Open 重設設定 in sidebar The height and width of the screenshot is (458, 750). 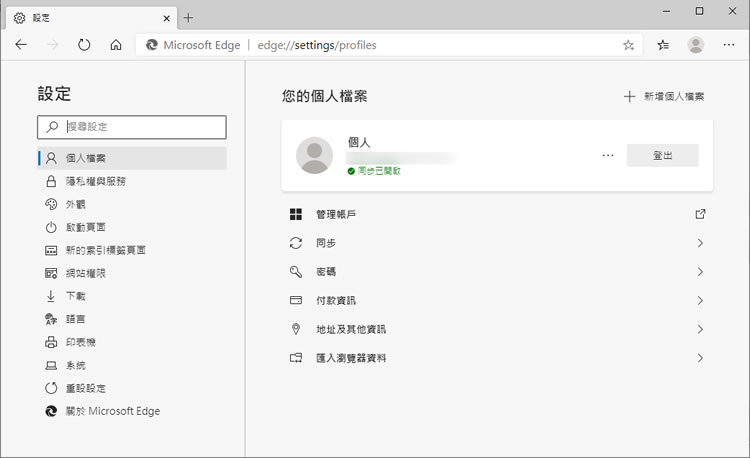click(x=132, y=388)
